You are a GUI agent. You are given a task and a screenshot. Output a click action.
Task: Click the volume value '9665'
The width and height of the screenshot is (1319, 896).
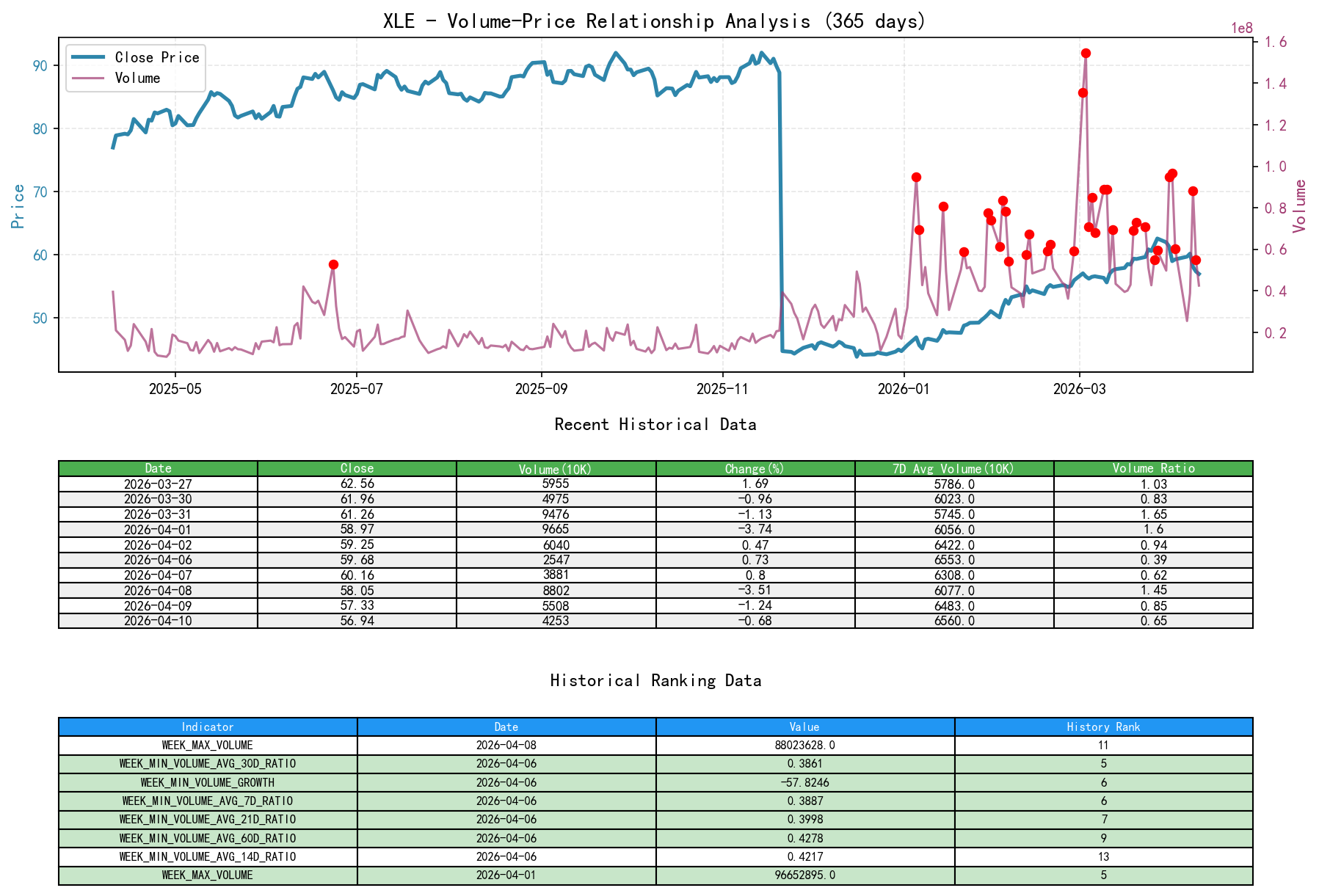556,530
